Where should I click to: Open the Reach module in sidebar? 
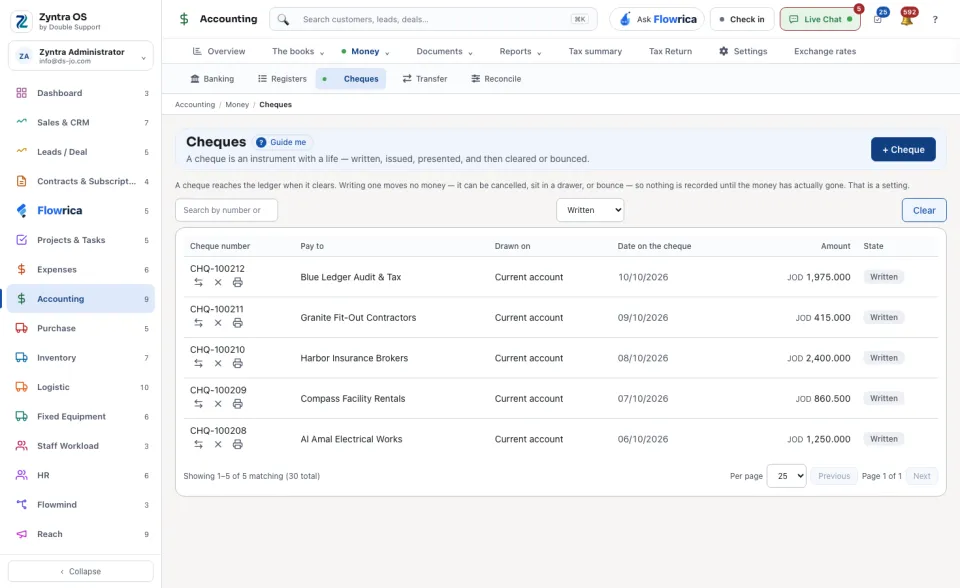[x=81, y=534]
